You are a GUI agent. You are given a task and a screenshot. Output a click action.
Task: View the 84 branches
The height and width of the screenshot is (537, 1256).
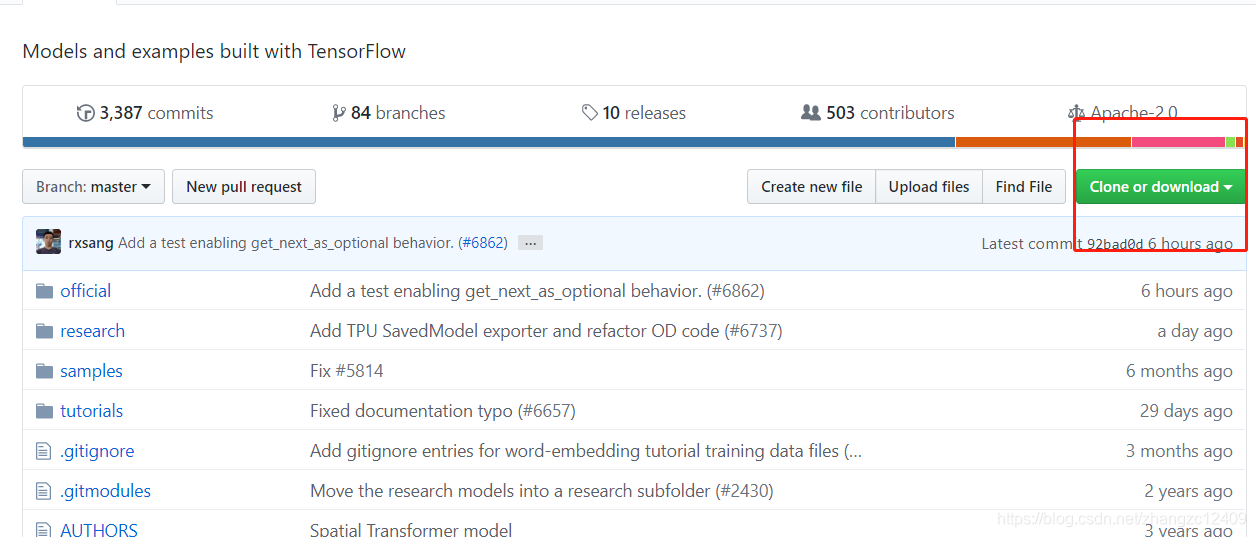[x=389, y=113]
